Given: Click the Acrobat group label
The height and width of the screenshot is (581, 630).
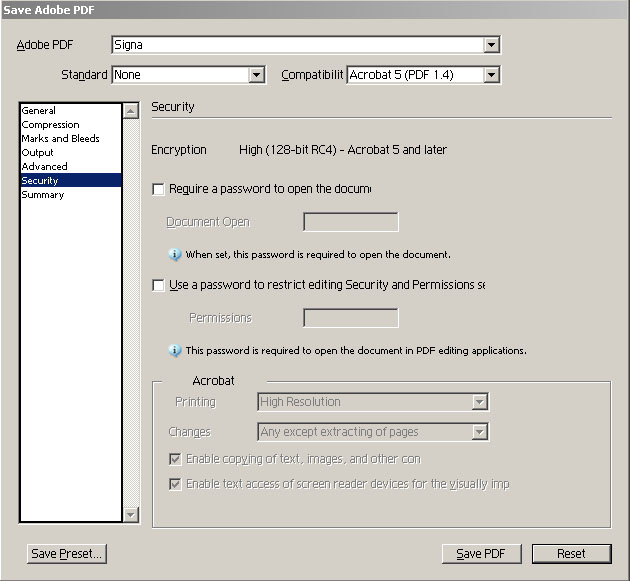Looking at the screenshot, I should click(x=213, y=381).
